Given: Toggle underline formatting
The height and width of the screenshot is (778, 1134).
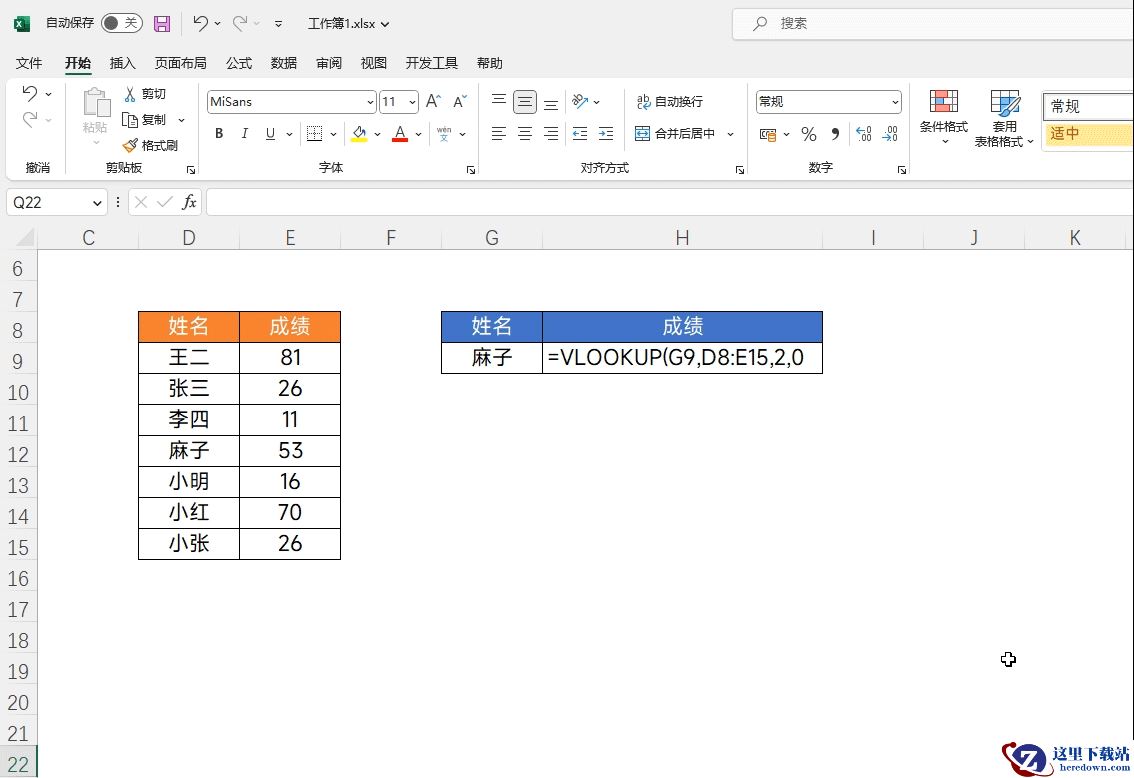Looking at the screenshot, I should pyautogui.click(x=270, y=134).
